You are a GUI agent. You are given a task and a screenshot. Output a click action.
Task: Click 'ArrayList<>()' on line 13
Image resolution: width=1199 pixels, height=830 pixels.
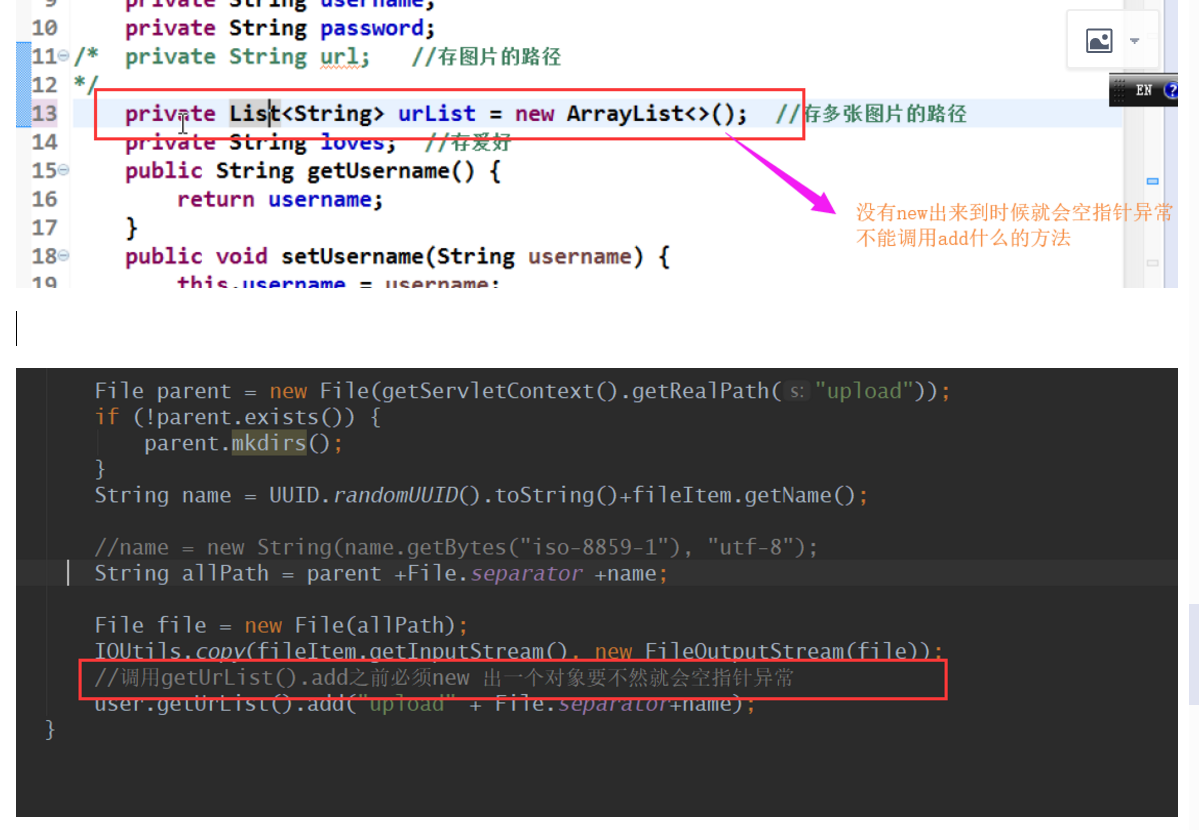click(650, 113)
